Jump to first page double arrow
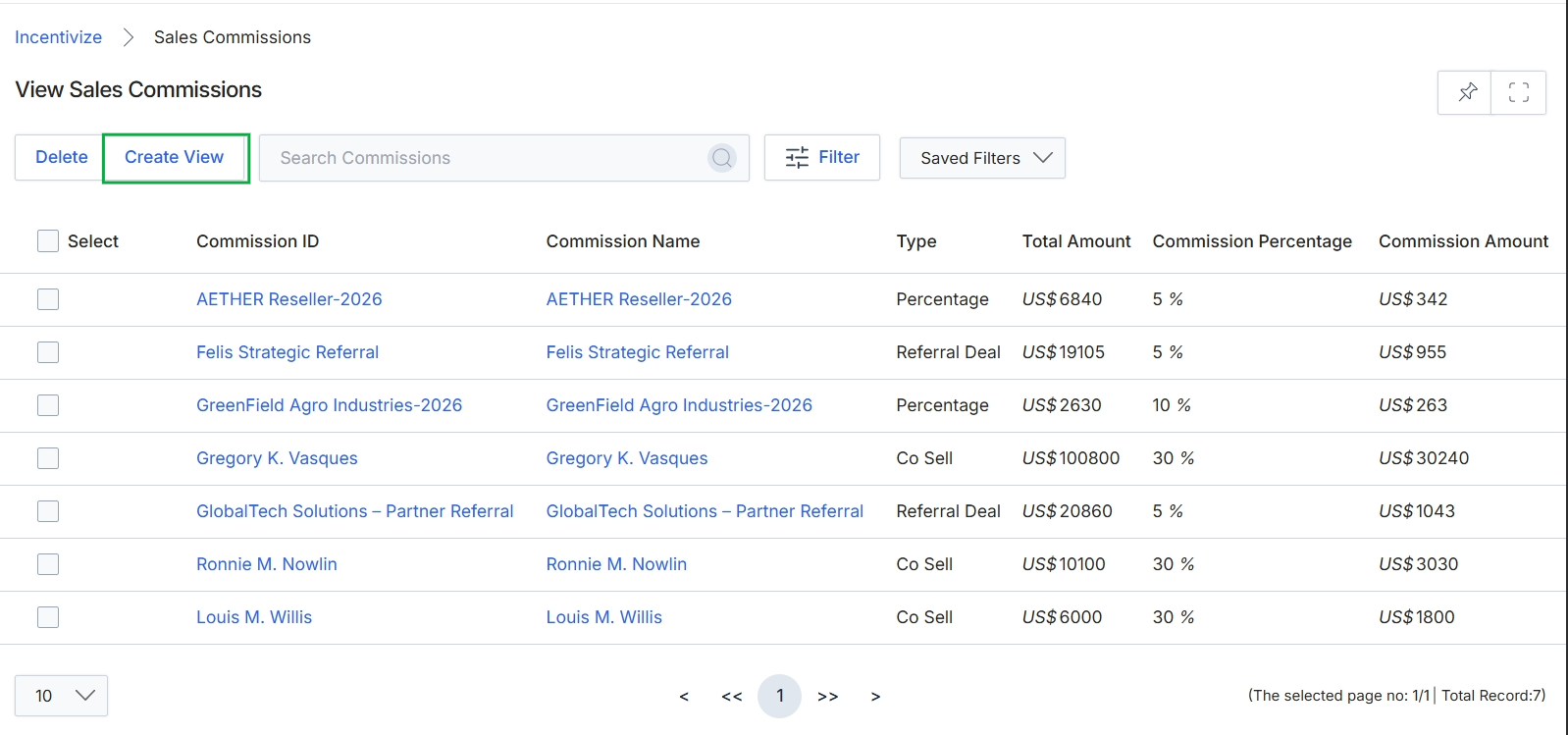 pos(732,697)
